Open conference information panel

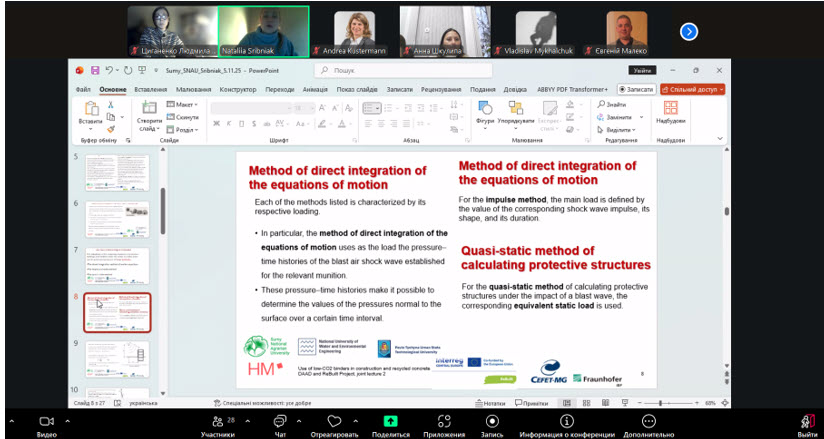point(566,423)
